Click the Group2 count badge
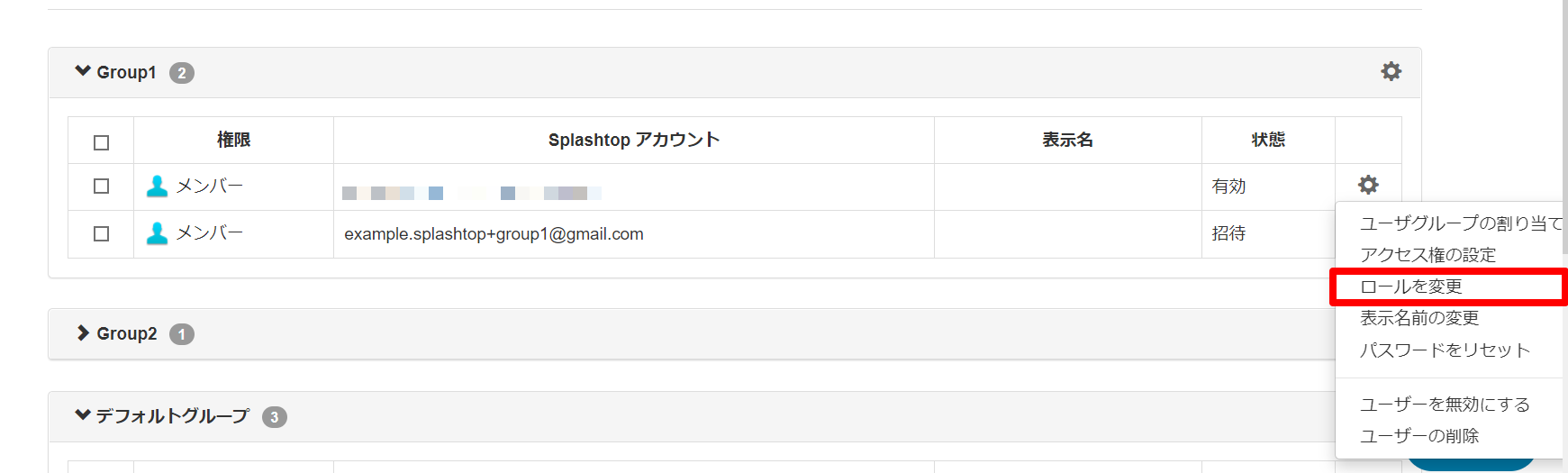 tap(182, 334)
